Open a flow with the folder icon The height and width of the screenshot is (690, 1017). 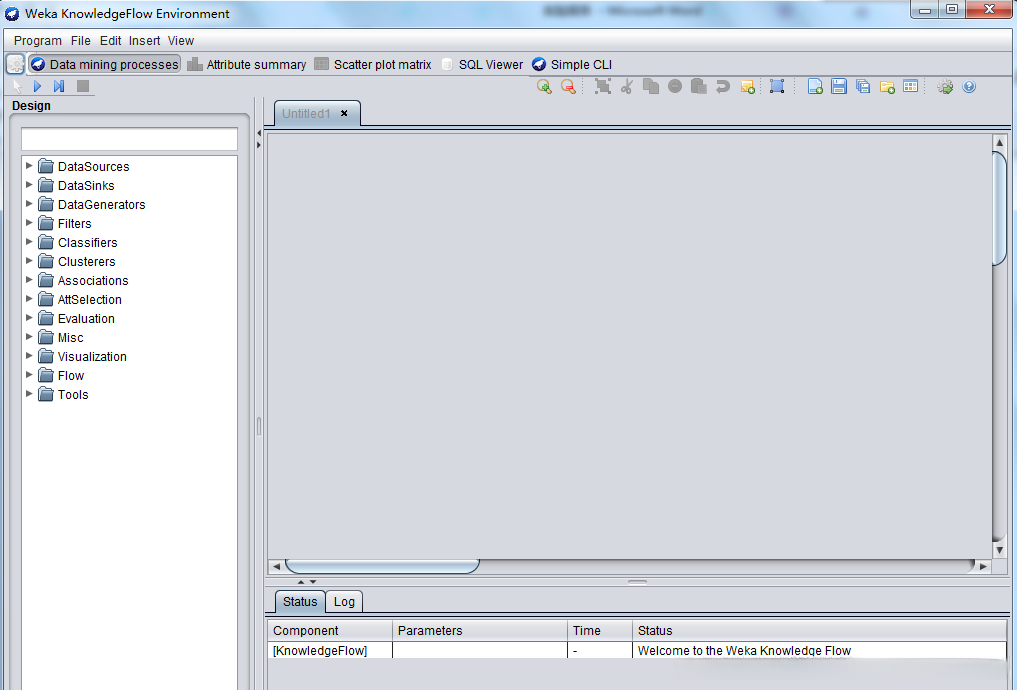pos(887,87)
